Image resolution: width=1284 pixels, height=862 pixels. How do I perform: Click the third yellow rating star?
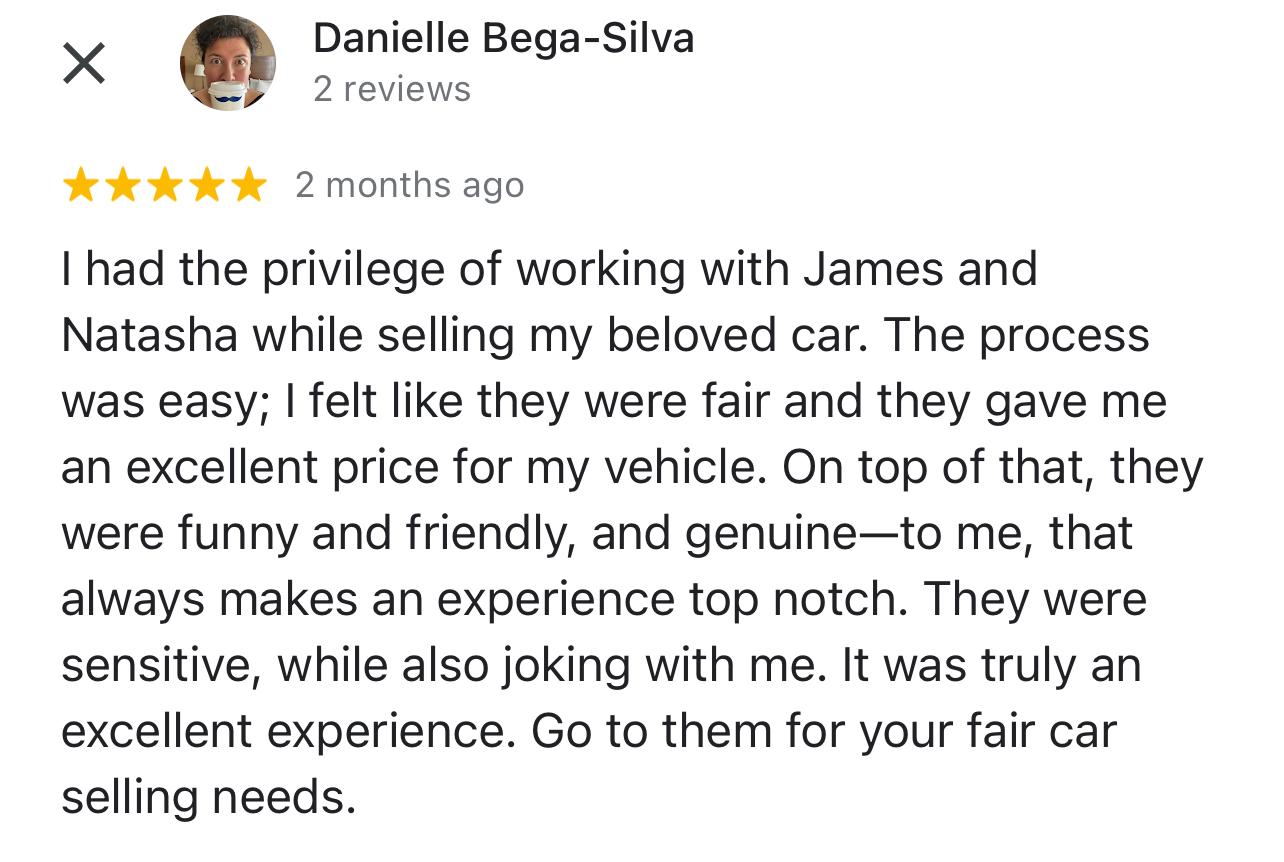165,186
